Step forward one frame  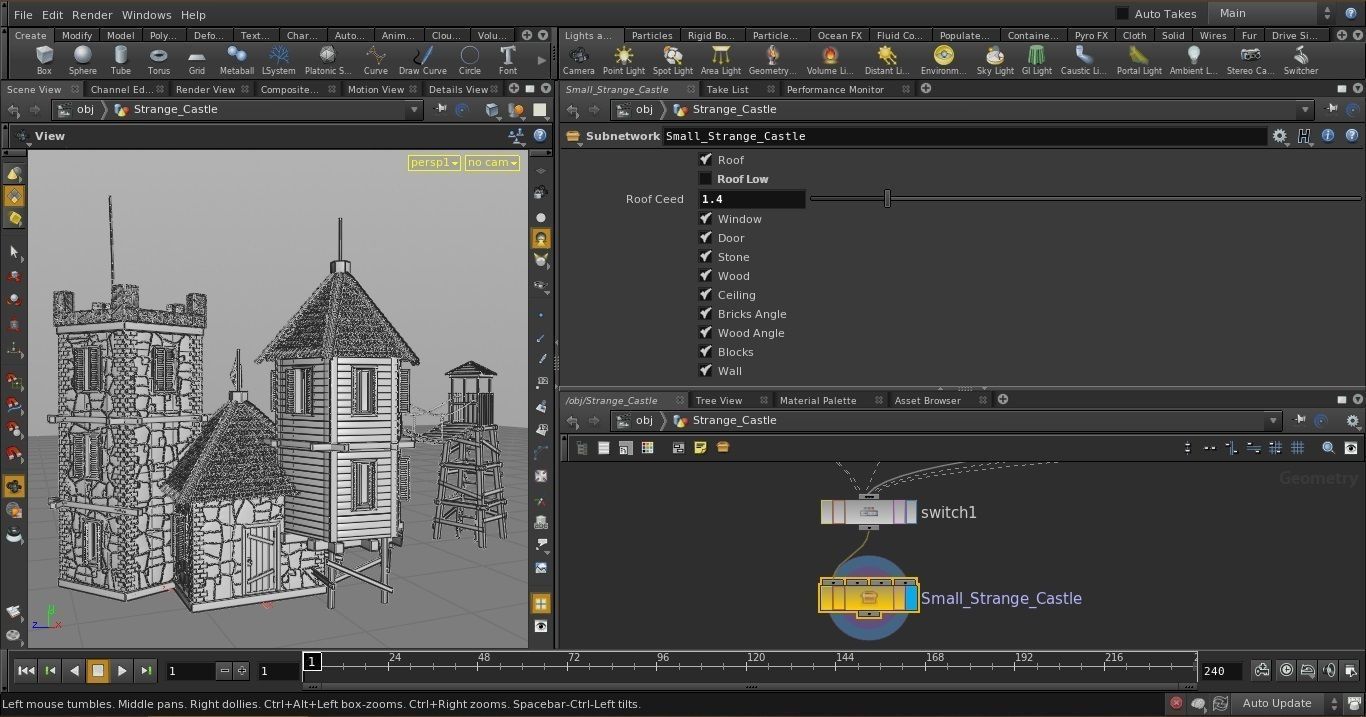pyautogui.click(x=146, y=671)
